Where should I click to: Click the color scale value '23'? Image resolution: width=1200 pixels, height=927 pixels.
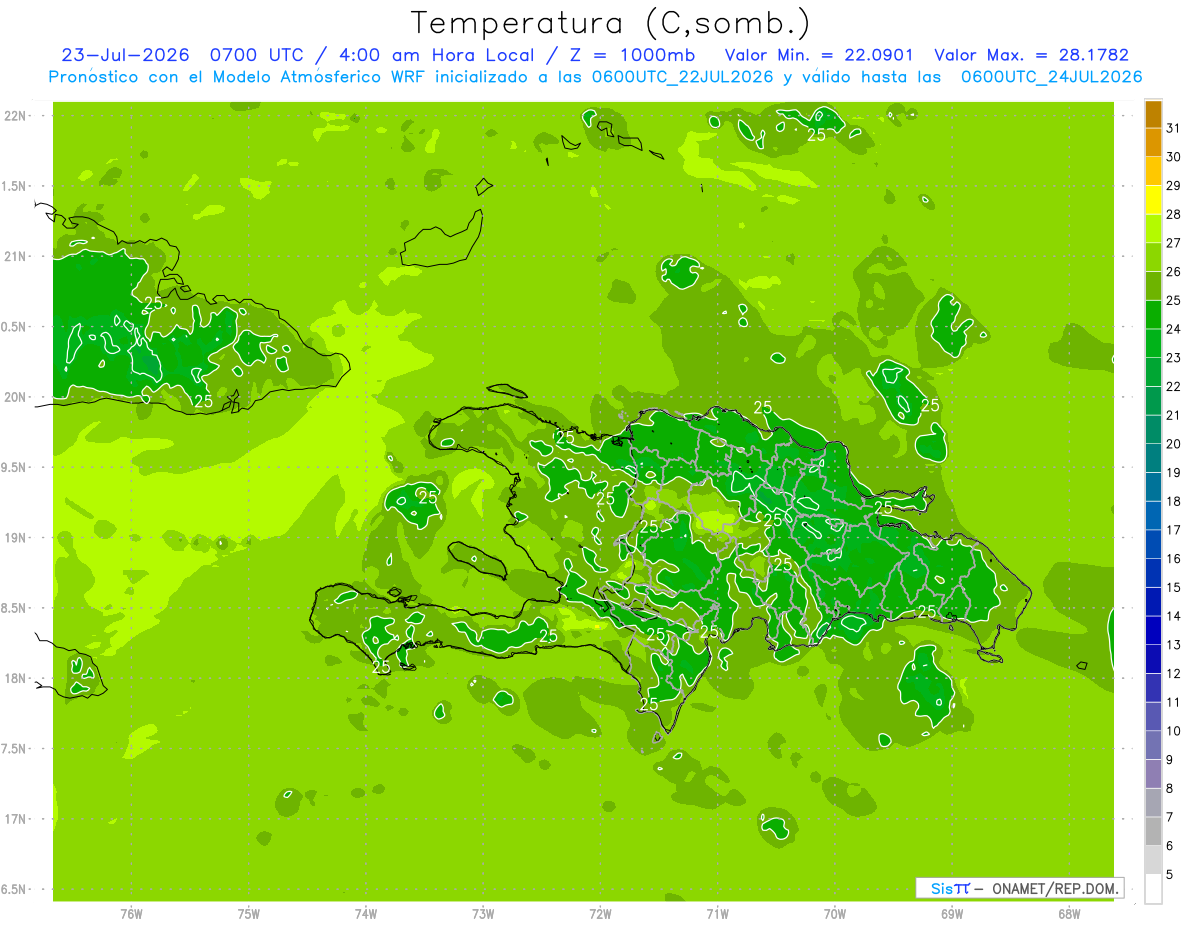tap(1174, 358)
